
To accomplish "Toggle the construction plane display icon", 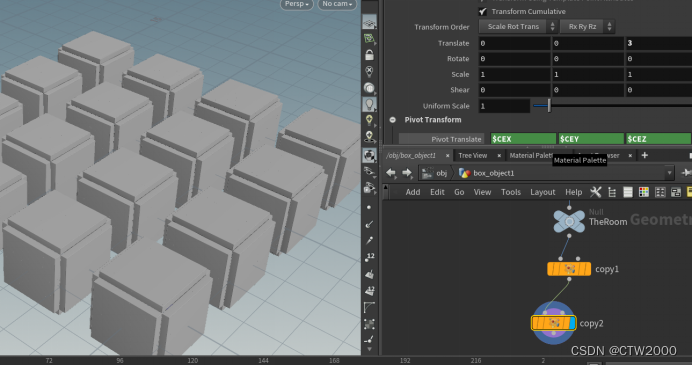I will [x=369, y=22].
